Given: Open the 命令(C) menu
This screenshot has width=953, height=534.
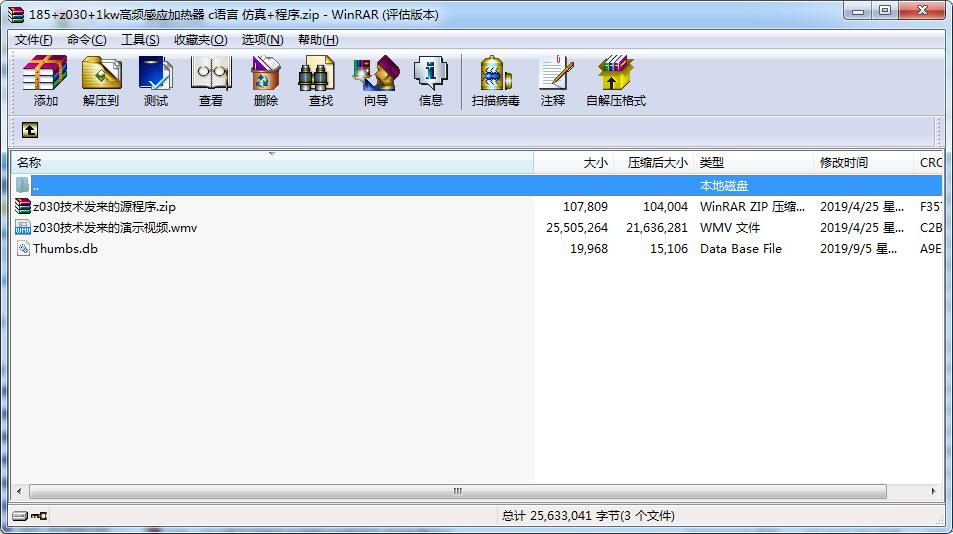Looking at the screenshot, I should click(86, 39).
